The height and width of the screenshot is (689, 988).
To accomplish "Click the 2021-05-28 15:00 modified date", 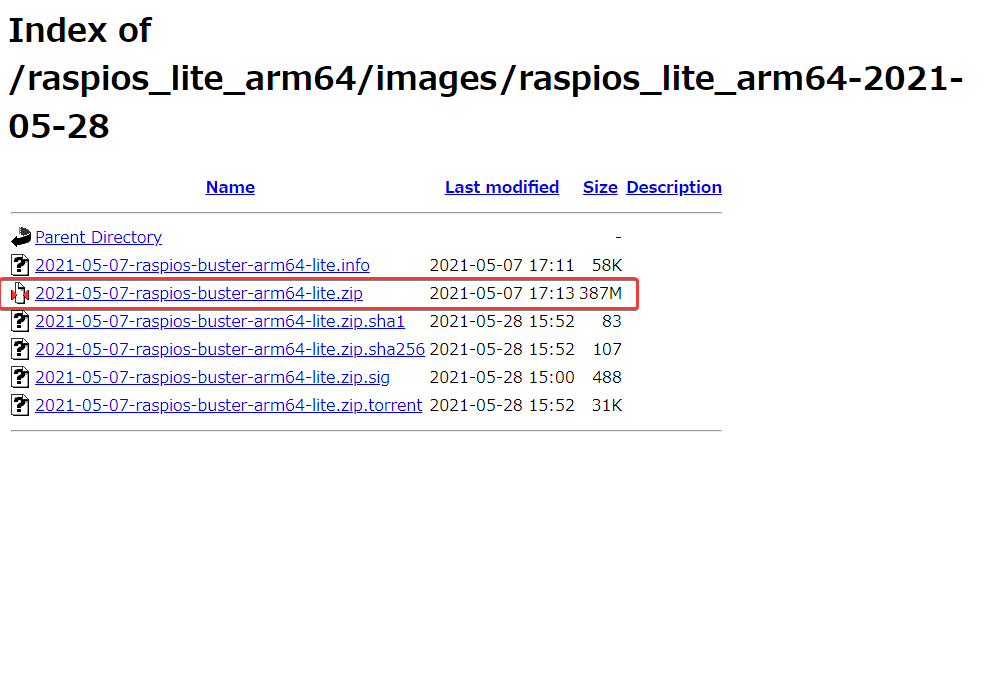I will [502, 377].
